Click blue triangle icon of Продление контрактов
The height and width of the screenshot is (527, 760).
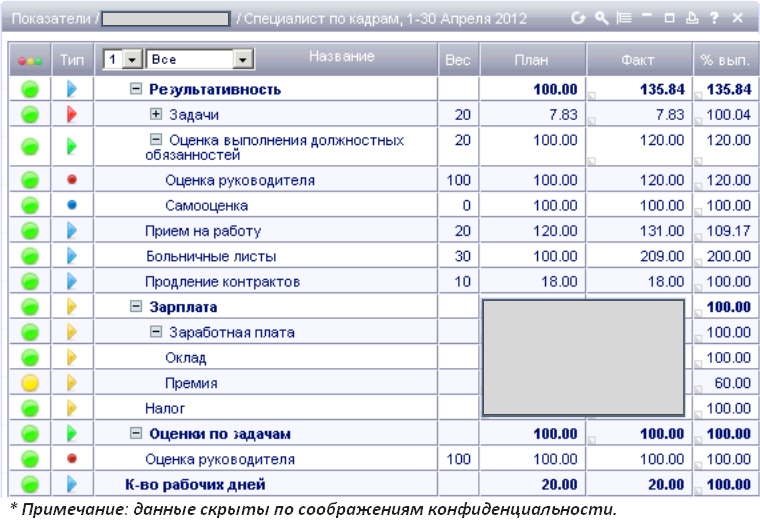pyautogui.click(x=72, y=281)
